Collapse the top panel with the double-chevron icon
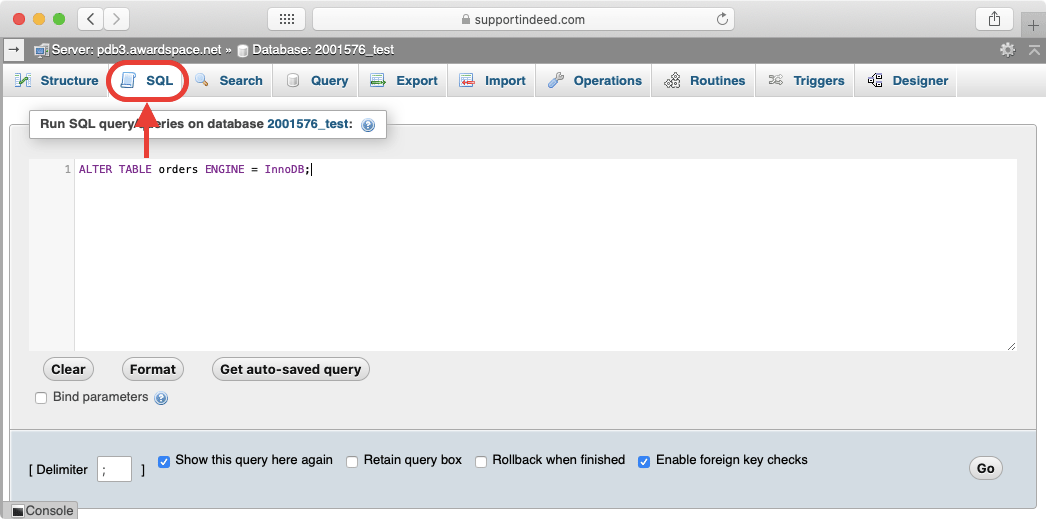 pos(1034,49)
